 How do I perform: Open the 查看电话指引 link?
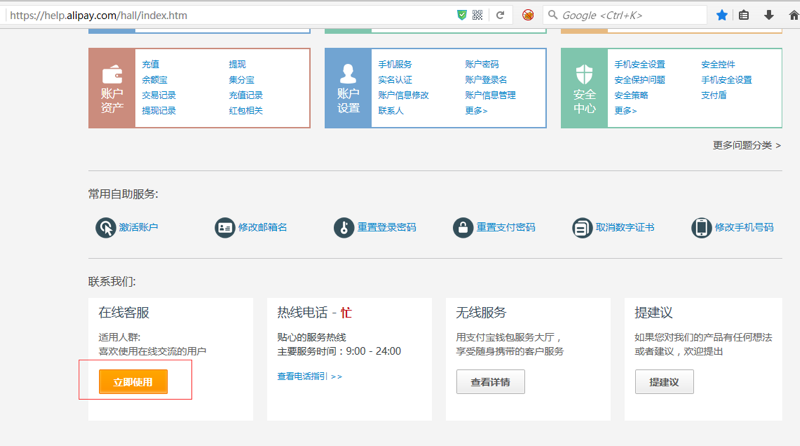[310, 376]
